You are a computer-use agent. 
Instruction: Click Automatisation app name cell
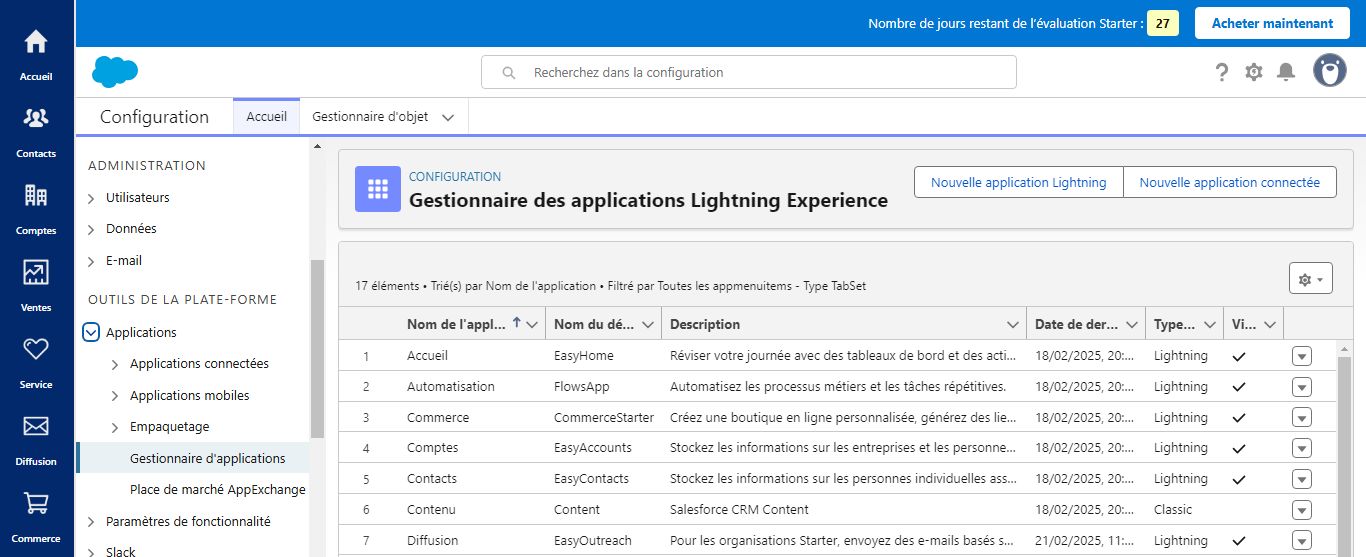coord(451,386)
